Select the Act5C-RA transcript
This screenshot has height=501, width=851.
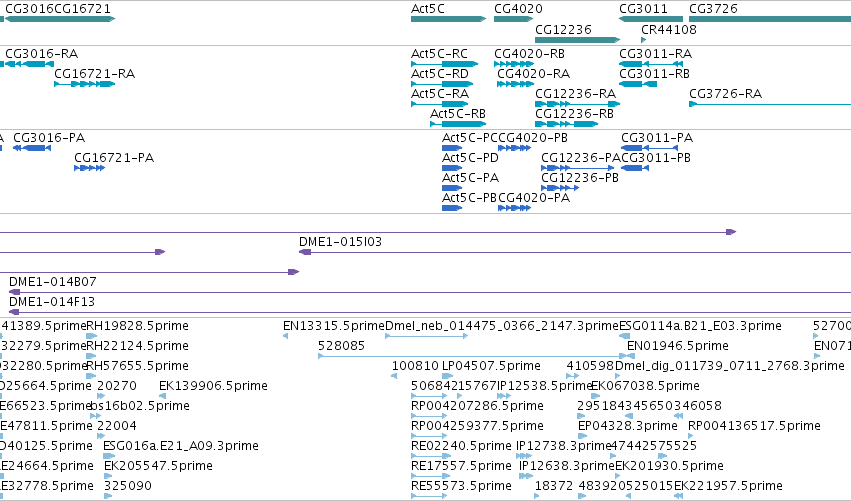440,104
